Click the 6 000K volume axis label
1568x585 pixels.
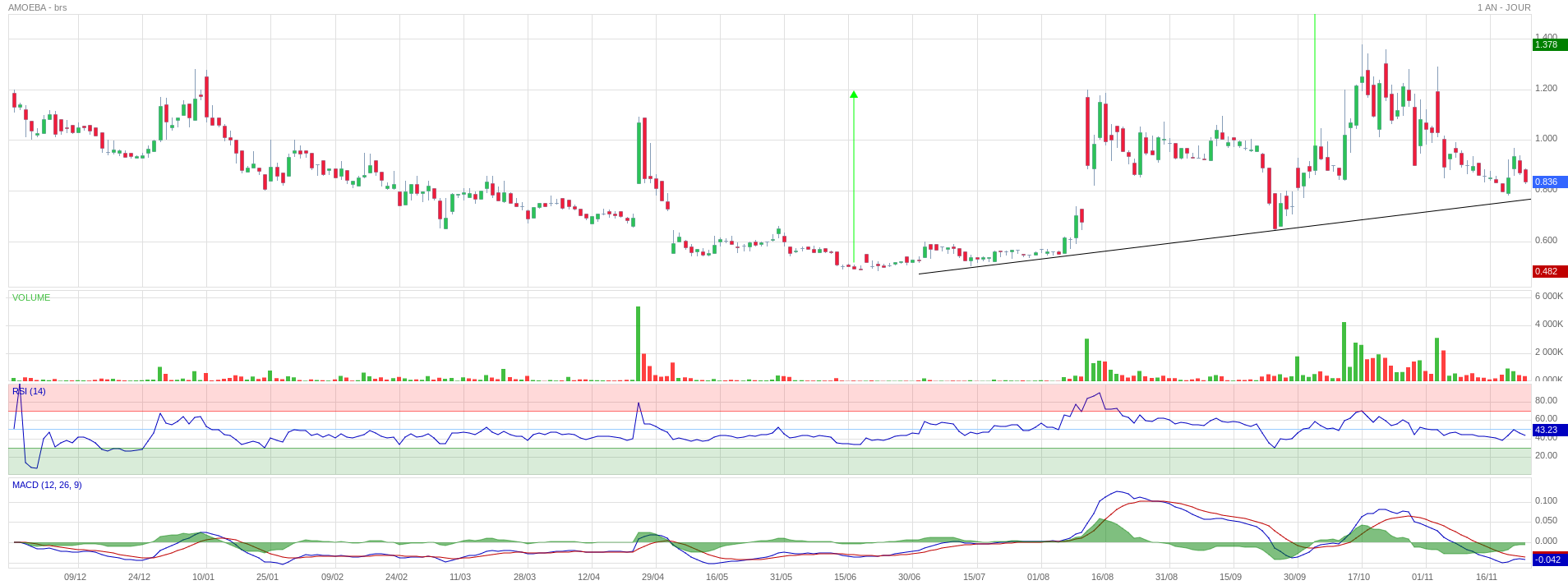click(x=1548, y=296)
